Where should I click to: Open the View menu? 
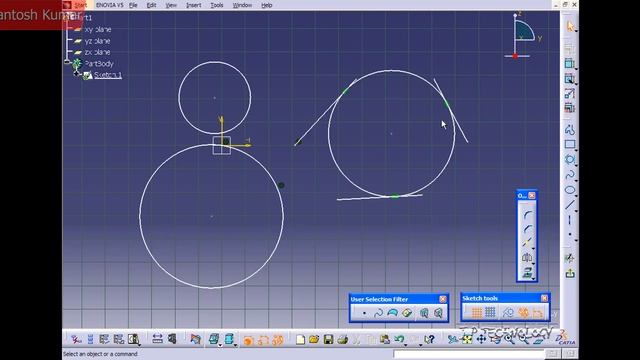click(x=171, y=5)
